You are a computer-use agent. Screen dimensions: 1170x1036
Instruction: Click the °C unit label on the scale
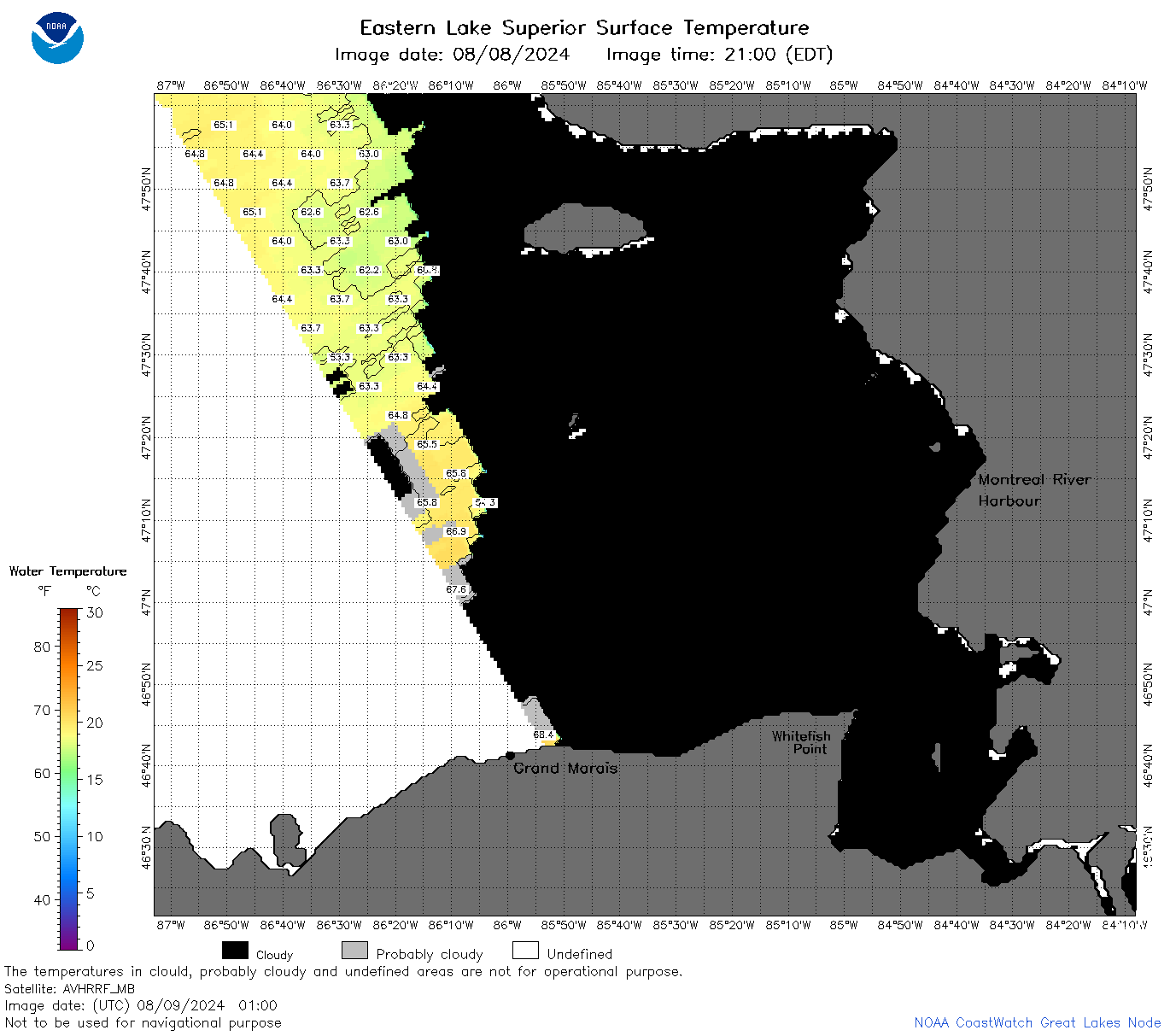point(93,591)
